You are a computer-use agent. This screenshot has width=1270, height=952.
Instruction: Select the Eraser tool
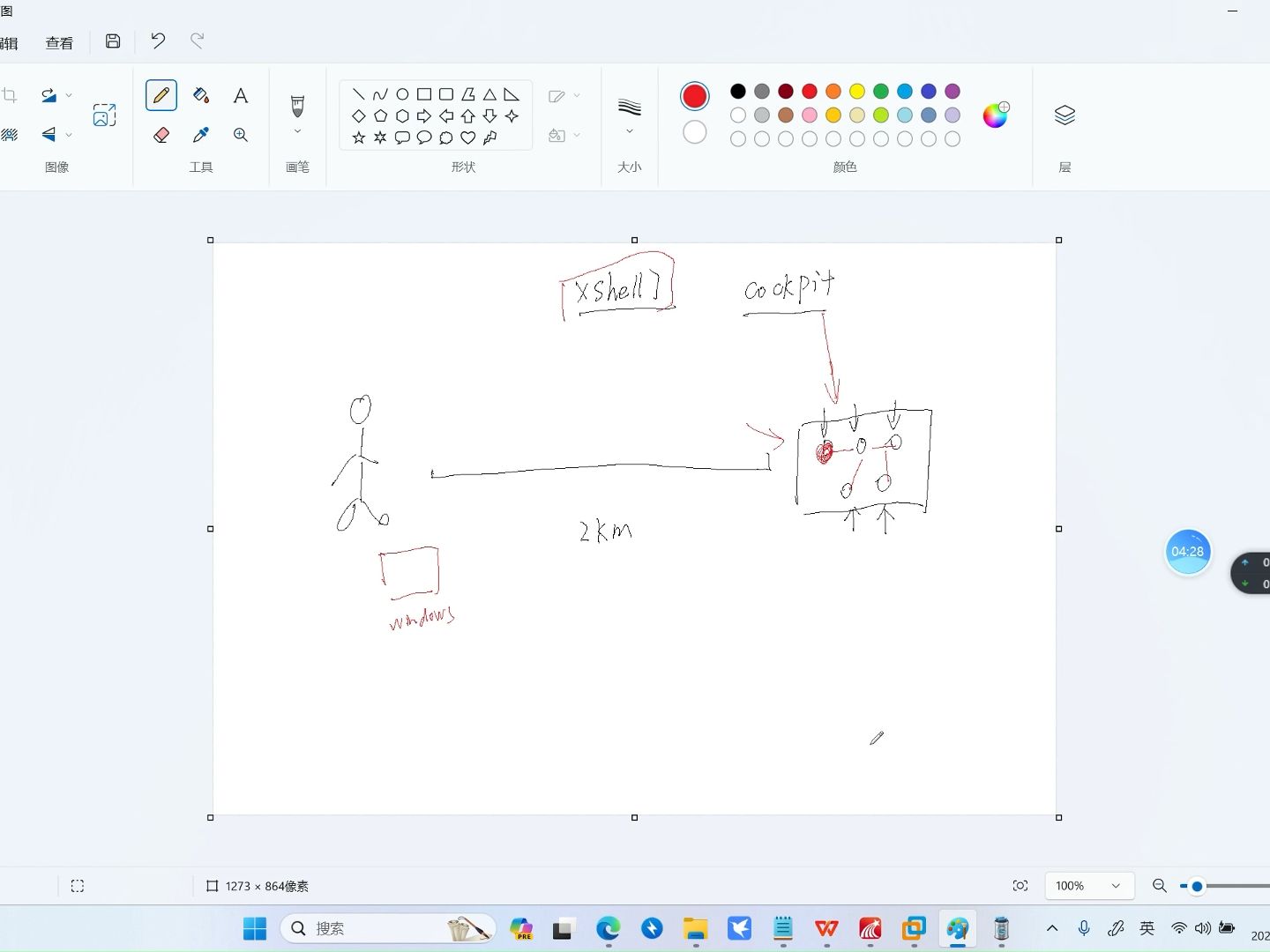pos(162,135)
